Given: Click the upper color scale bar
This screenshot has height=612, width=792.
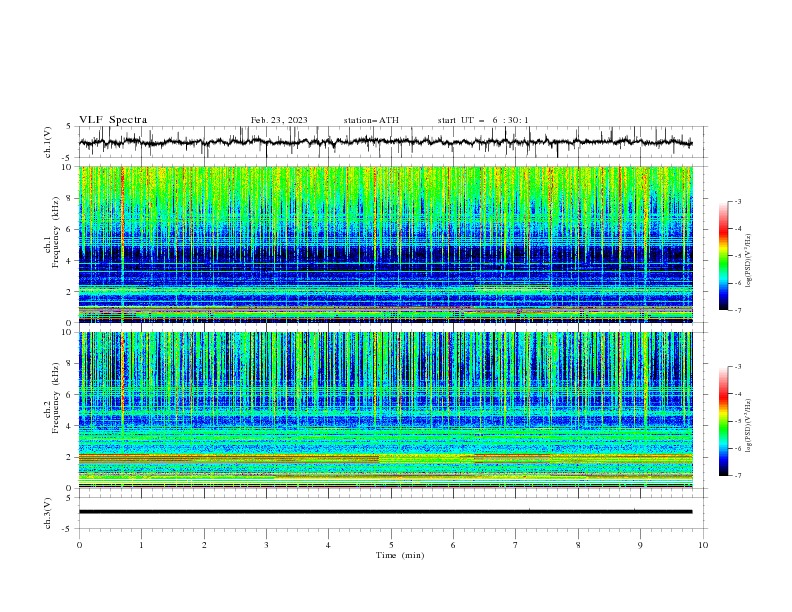Looking at the screenshot, I should click(x=723, y=256).
